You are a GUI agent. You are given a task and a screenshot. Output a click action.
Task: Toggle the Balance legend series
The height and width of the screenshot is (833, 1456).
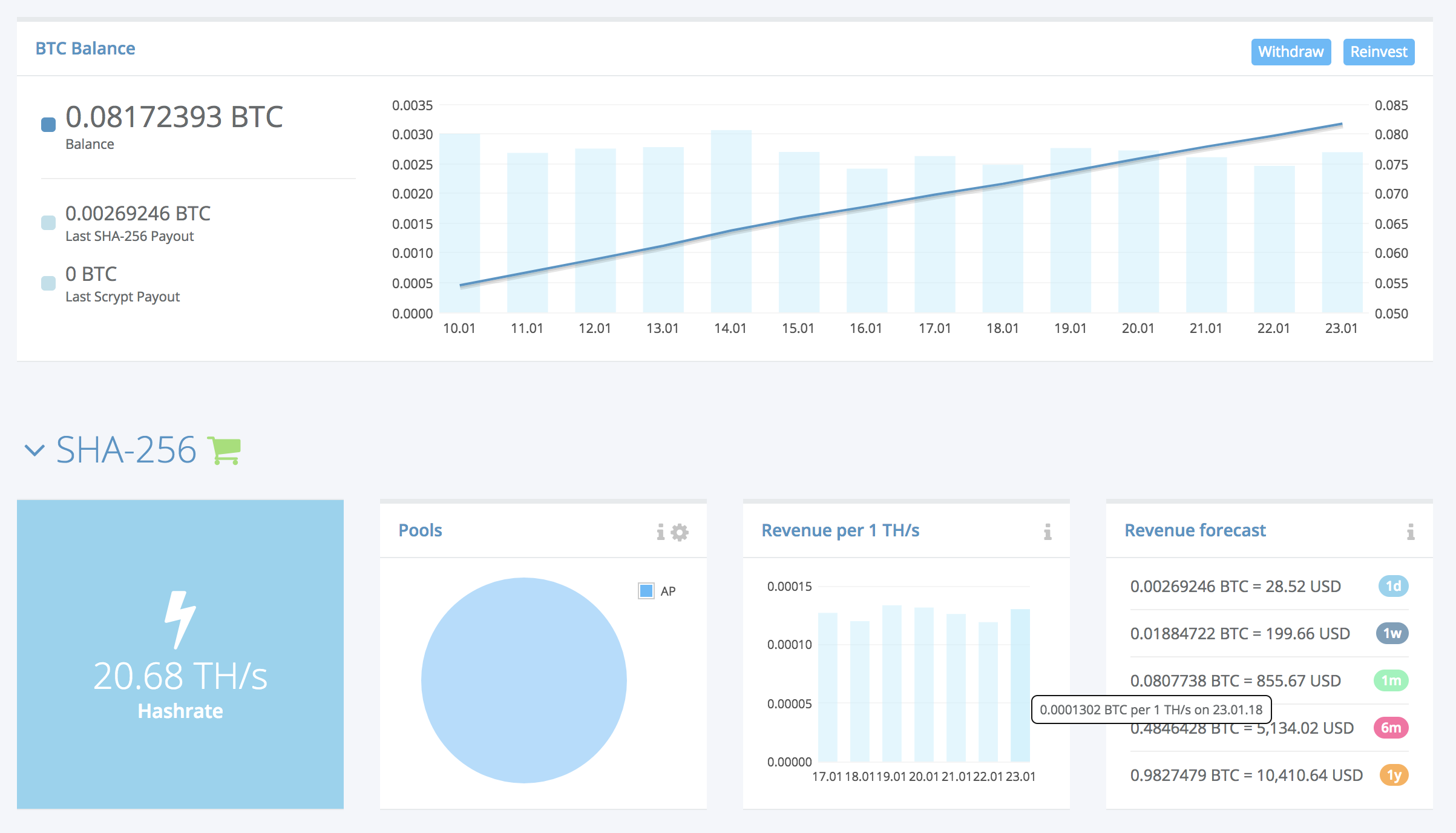pos(48,125)
